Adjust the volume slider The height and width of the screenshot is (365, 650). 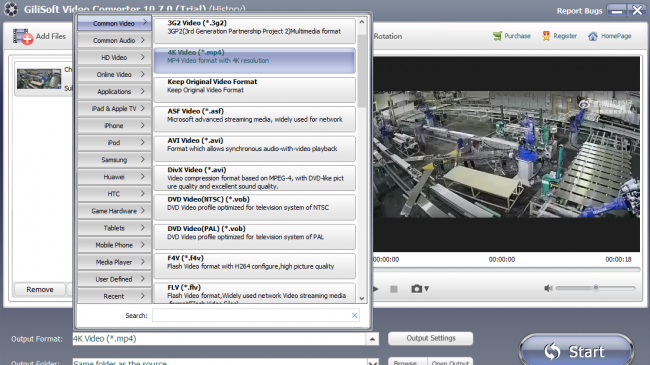point(595,288)
